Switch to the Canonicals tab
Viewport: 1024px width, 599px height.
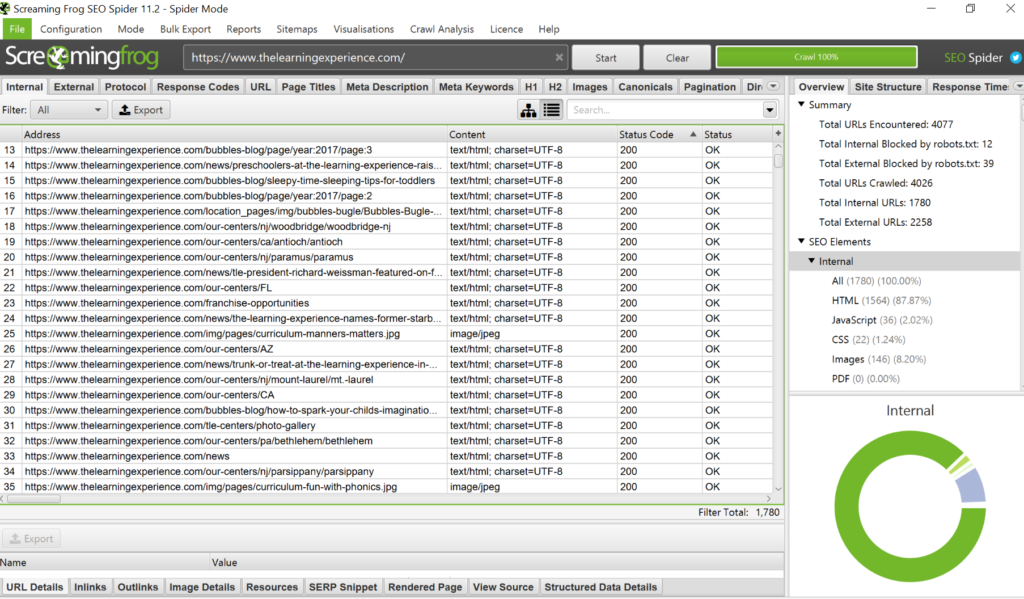point(645,87)
